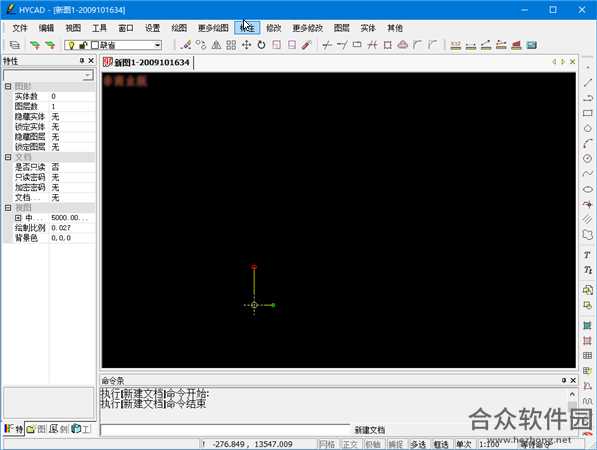The image size is (597, 450).
Task: Click the Mirror tool icon
Action: tap(216, 45)
